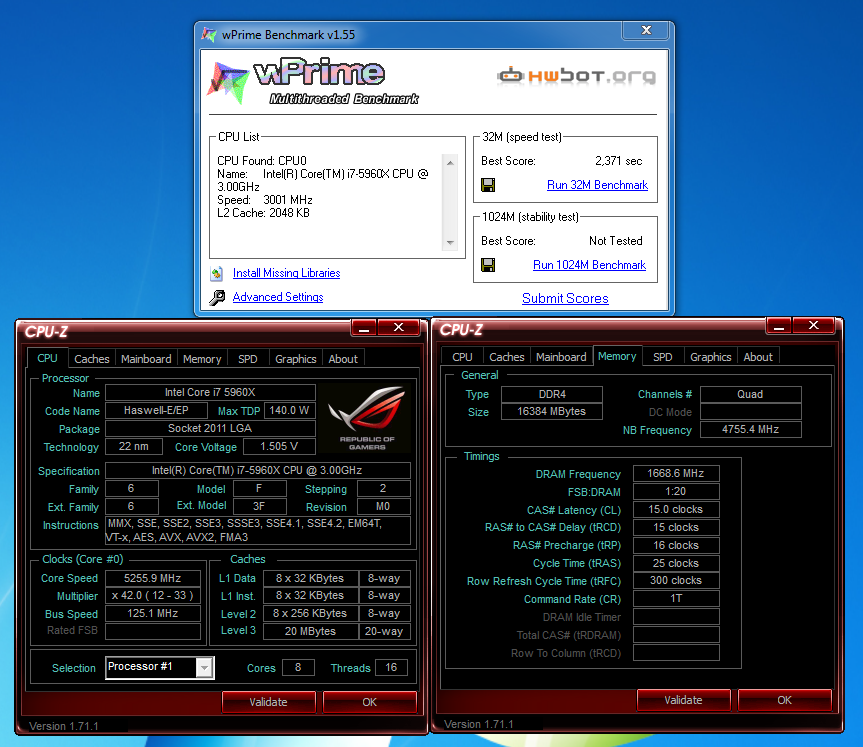
Task: Open Submit Scores link
Action: pos(565,298)
